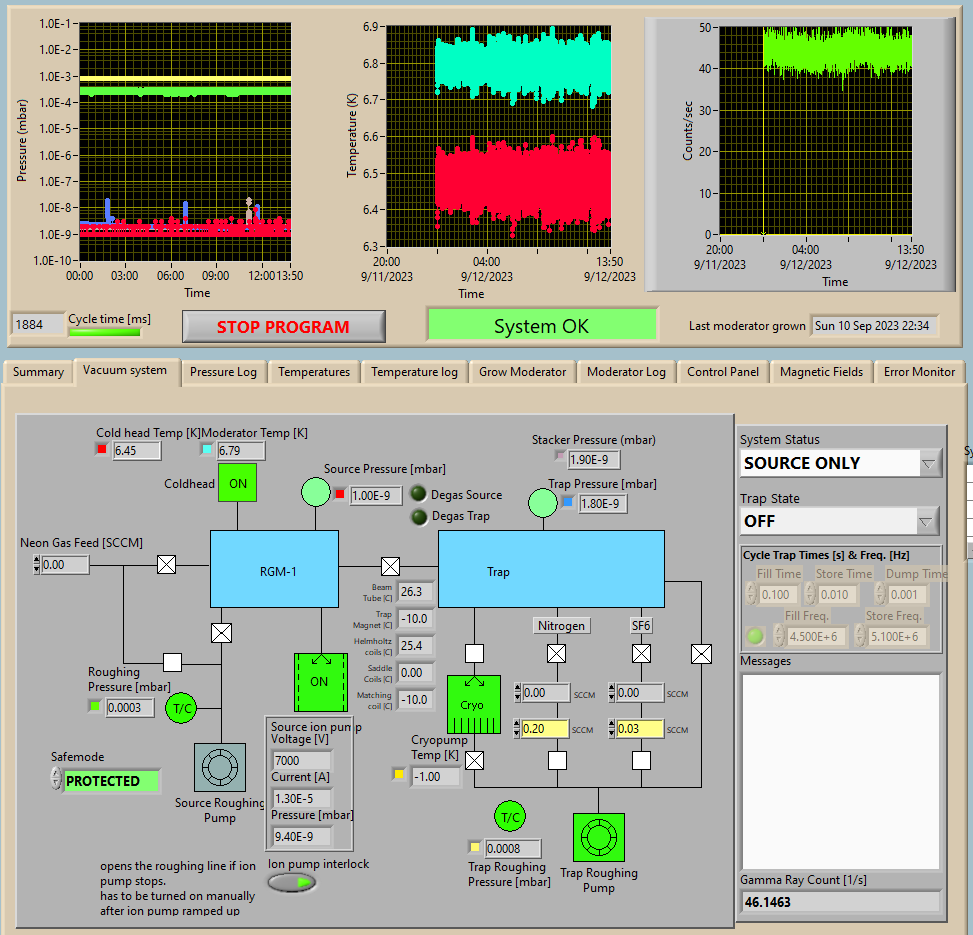Click the Nitrogen line valve icon
This screenshot has height=935, width=973.
pyautogui.click(x=557, y=654)
